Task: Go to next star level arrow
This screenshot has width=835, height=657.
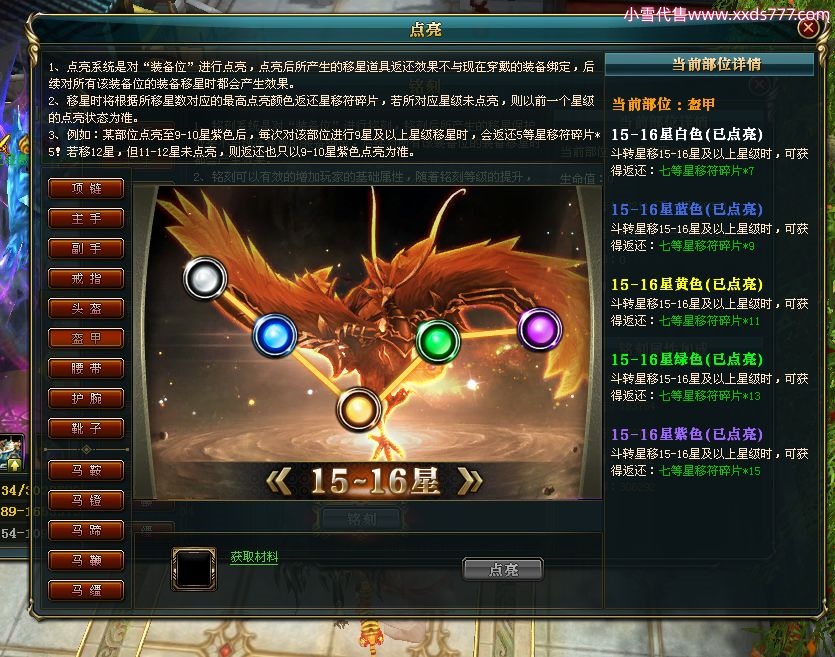Action: coord(470,481)
